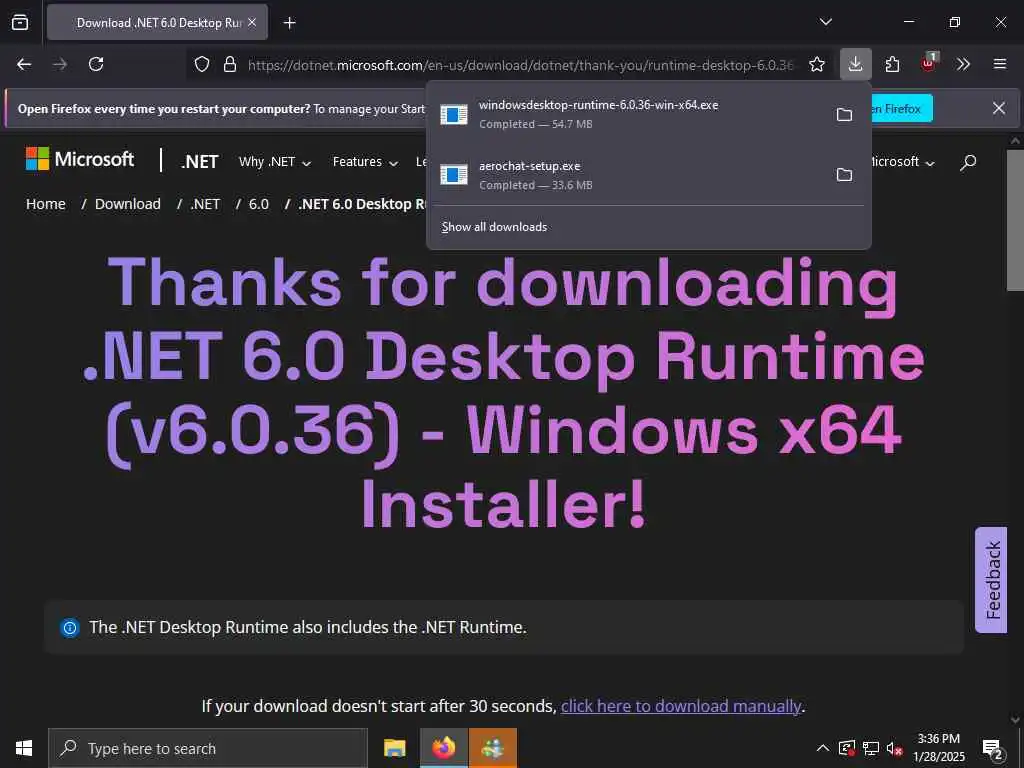1024x768 pixels.
Task: Open a new tab with plus button
Action: coord(290,23)
